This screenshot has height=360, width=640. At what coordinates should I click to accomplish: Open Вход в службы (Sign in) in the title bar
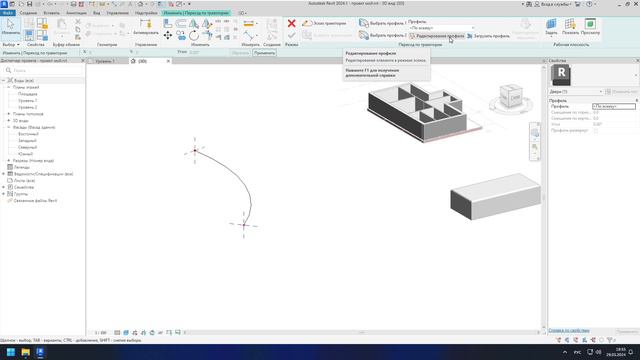coord(553,4)
